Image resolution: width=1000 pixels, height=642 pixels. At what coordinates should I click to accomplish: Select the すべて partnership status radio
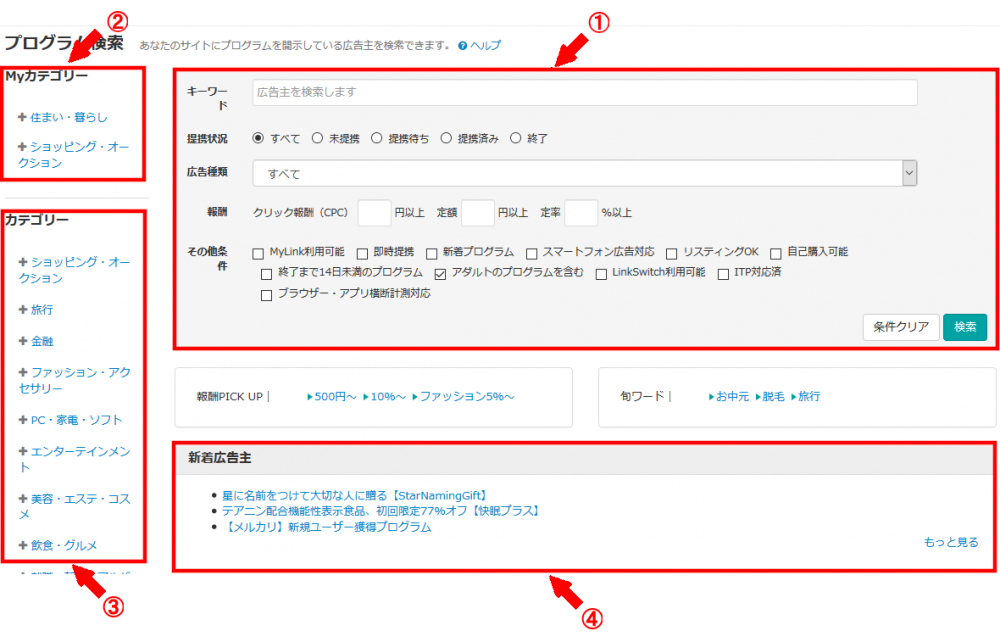click(258, 138)
